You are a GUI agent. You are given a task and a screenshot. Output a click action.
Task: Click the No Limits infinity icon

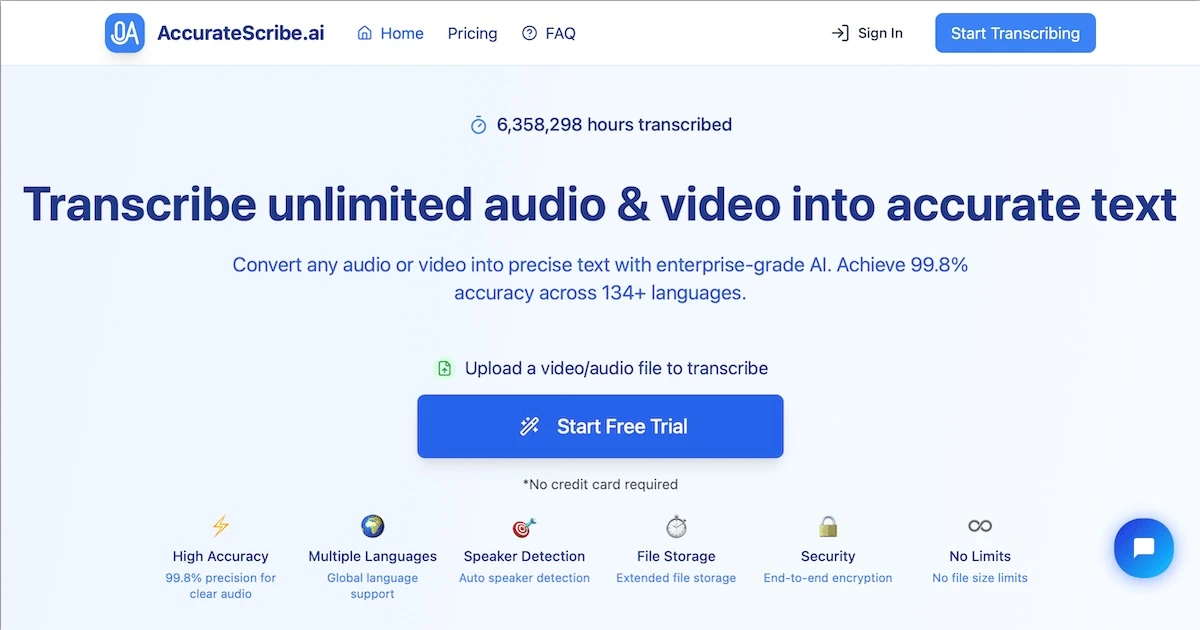coord(979,525)
